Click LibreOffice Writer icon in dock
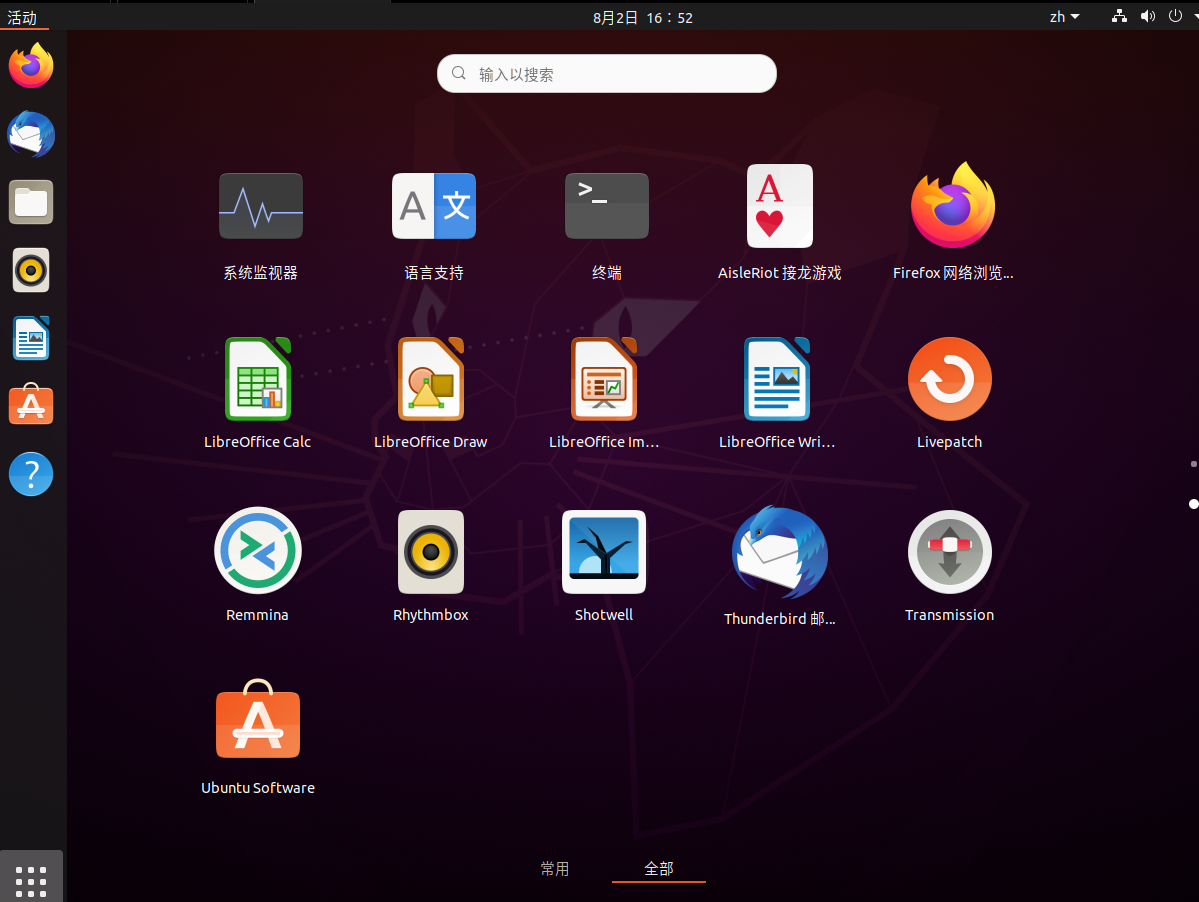Viewport: 1199px width, 902px height. point(31,338)
